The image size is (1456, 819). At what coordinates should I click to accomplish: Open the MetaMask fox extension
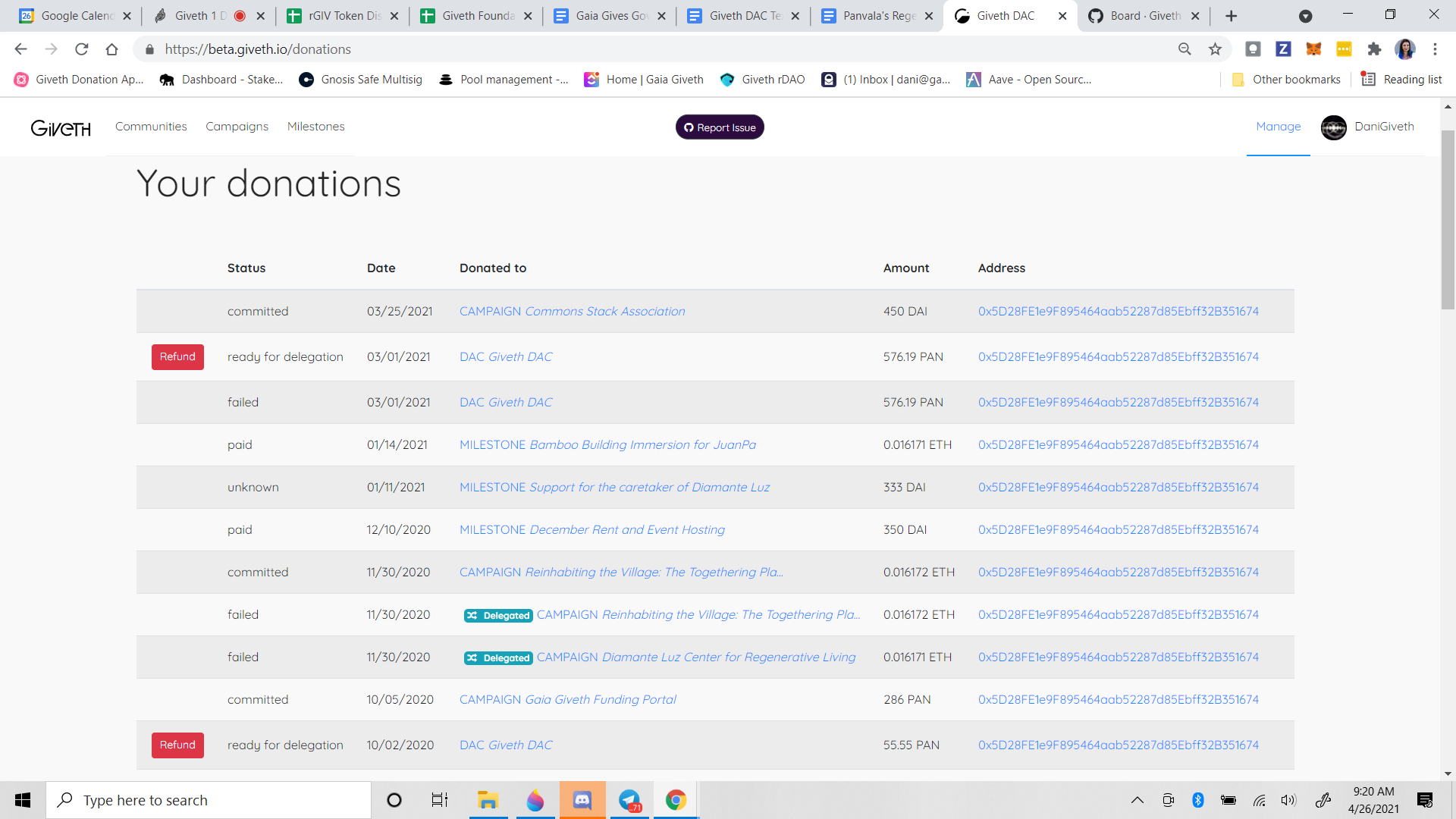coord(1313,49)
